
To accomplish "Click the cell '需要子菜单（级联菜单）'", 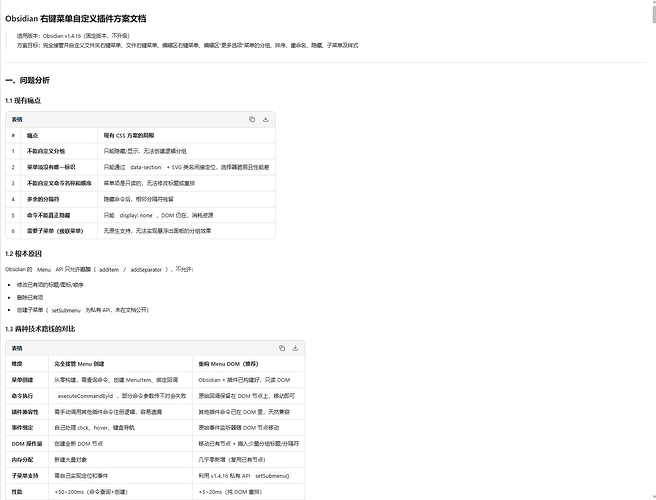I will pos(55,231).
